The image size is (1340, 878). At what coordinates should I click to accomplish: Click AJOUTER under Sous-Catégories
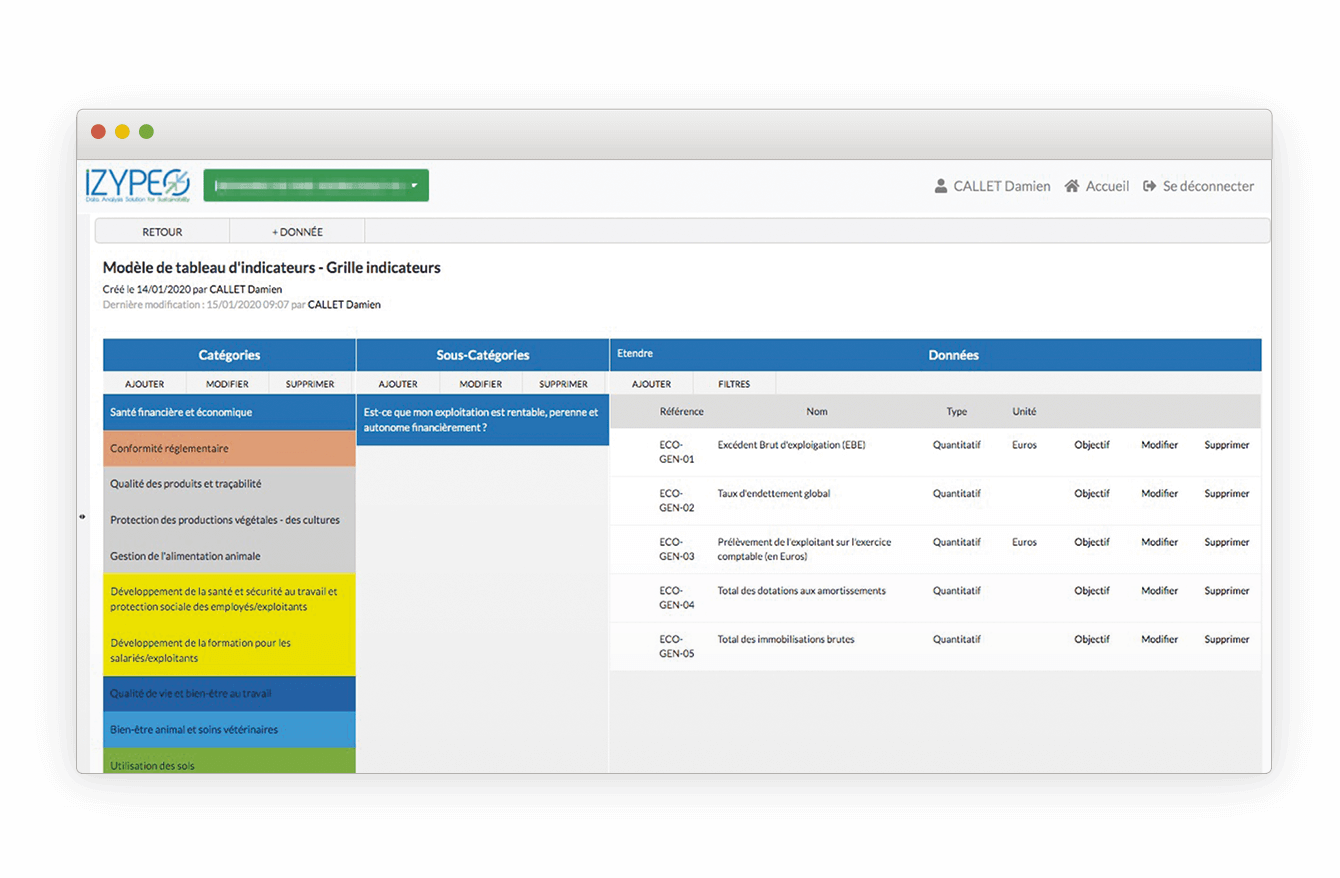coord(398,384)
